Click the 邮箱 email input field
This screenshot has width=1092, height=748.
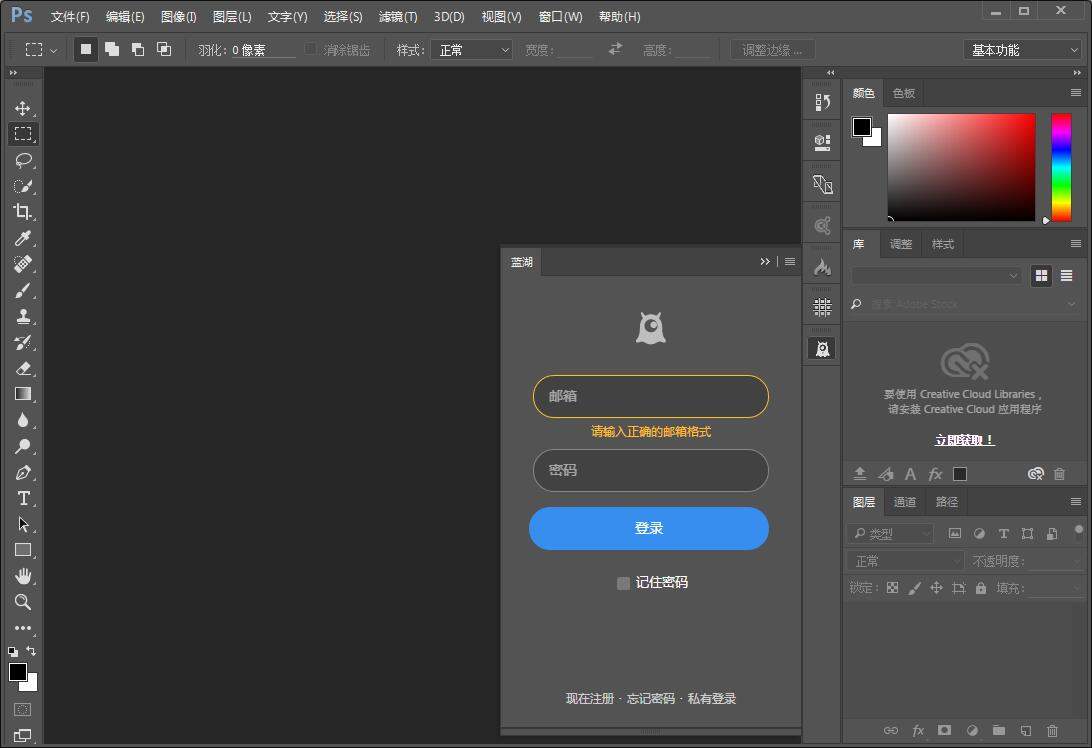[x=650, y=397]
